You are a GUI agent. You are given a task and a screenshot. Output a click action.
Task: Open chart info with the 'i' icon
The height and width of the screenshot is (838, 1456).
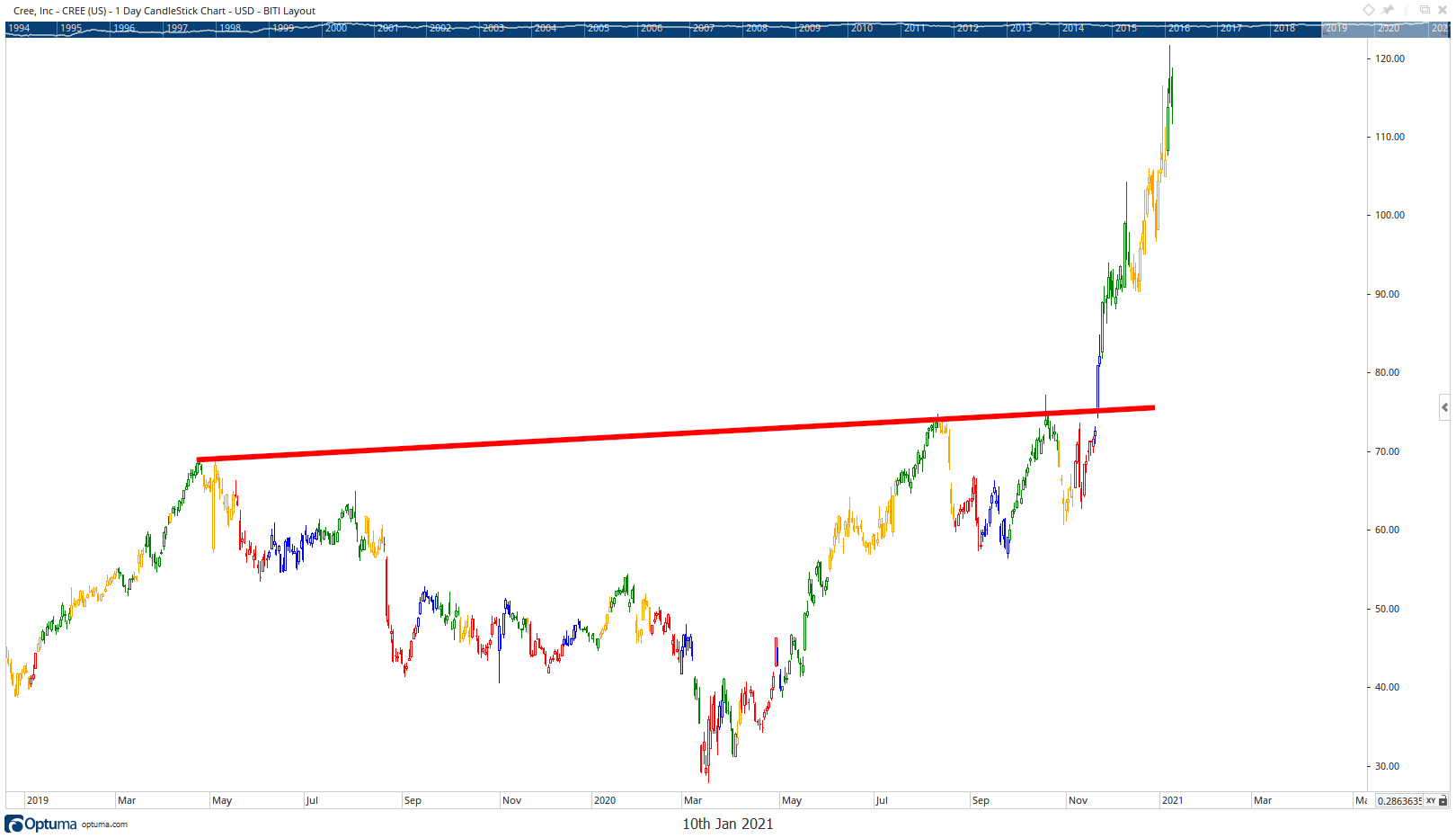click(1407, 10)
